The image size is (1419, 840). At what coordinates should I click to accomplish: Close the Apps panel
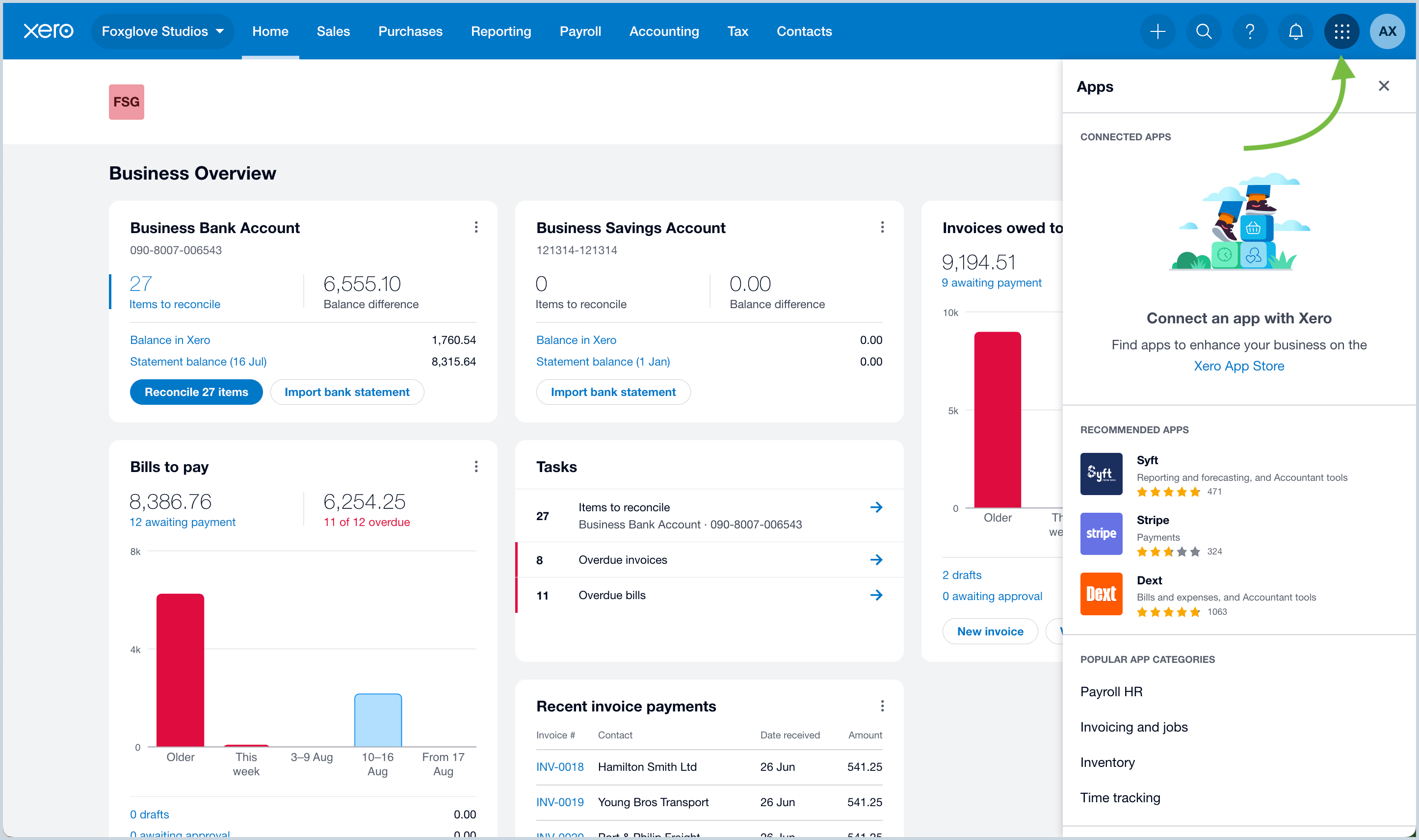coord(1384,86)
